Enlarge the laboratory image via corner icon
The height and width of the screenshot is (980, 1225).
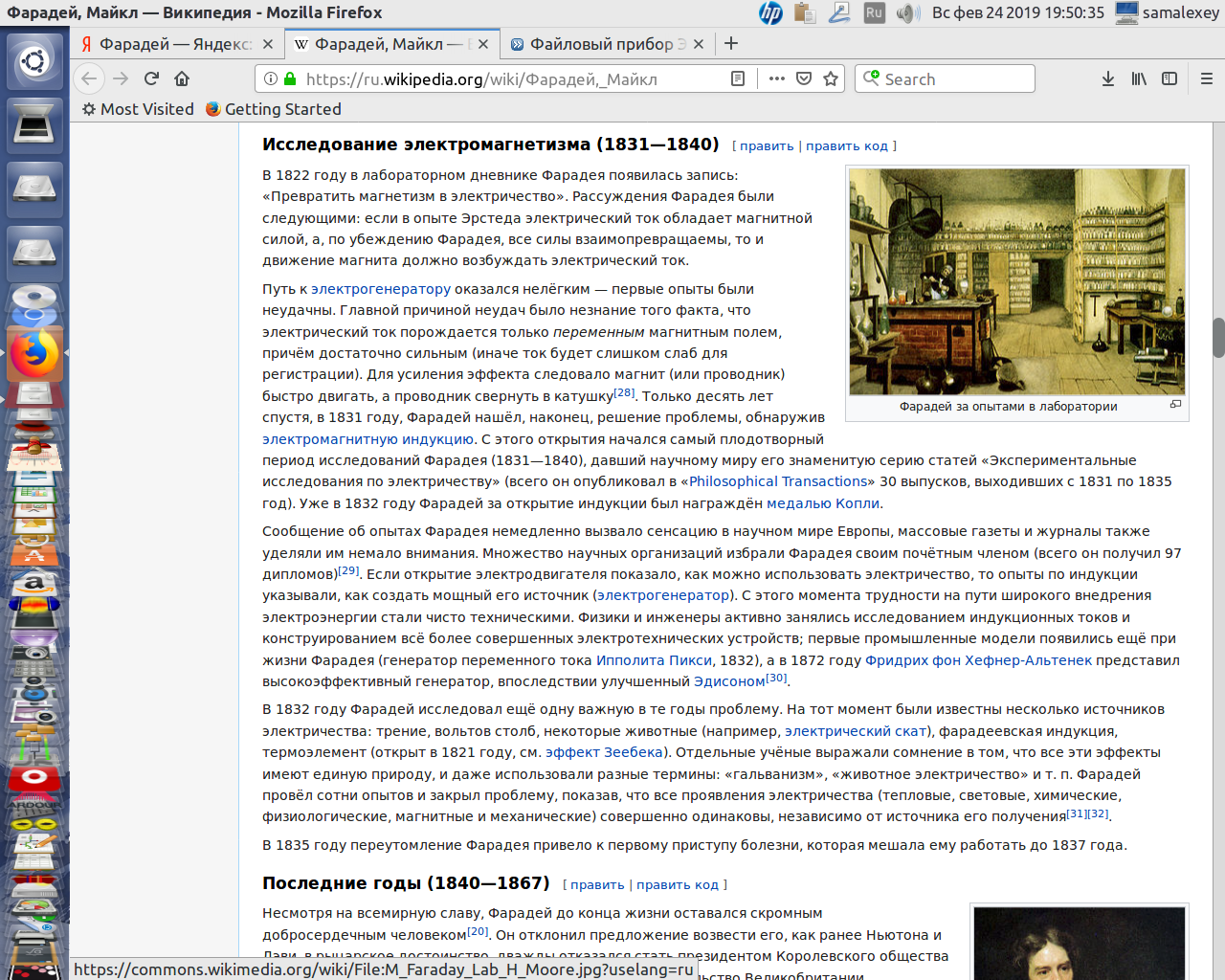tap(1175, 404)
